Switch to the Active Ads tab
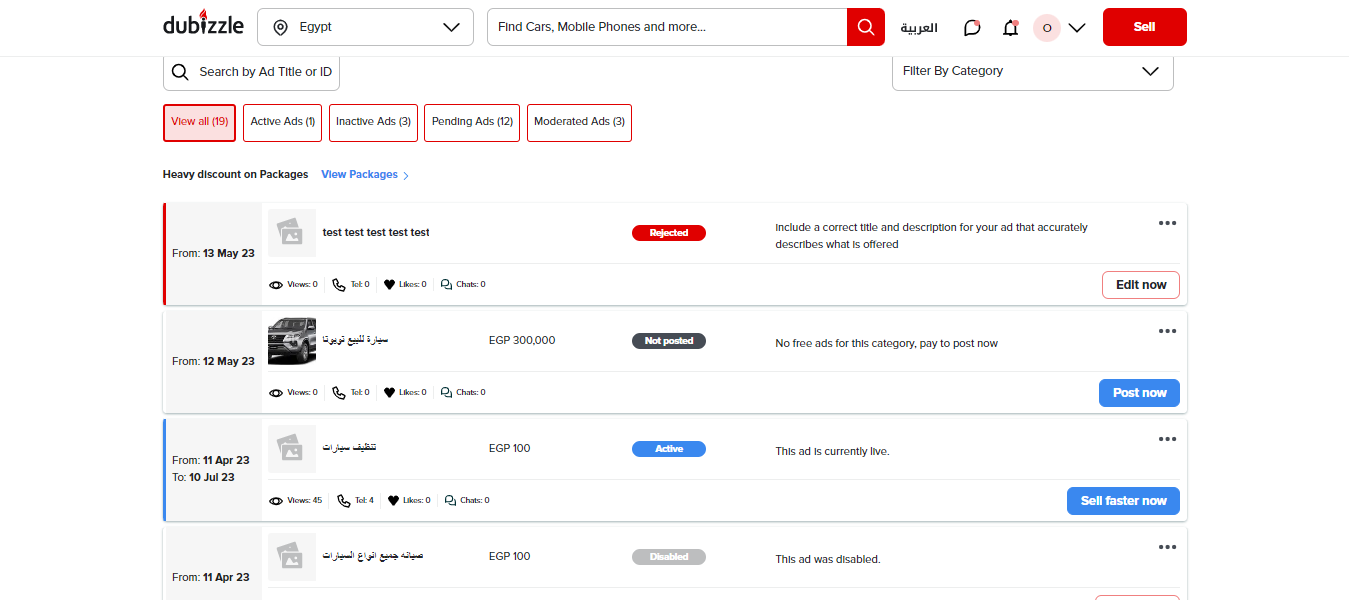Screen dimensions: 1349x600 click(x=282, y=122)
